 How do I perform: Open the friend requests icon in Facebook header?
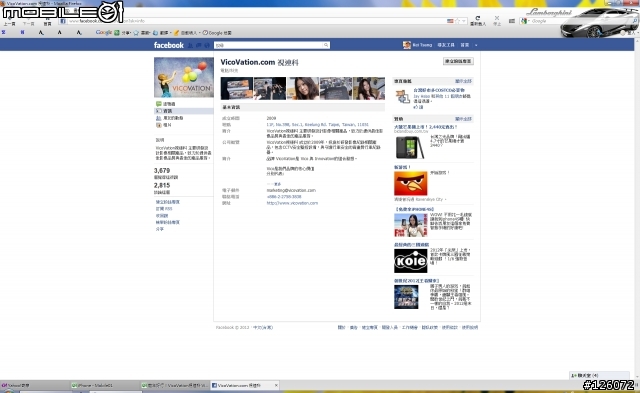coord(190,45)
